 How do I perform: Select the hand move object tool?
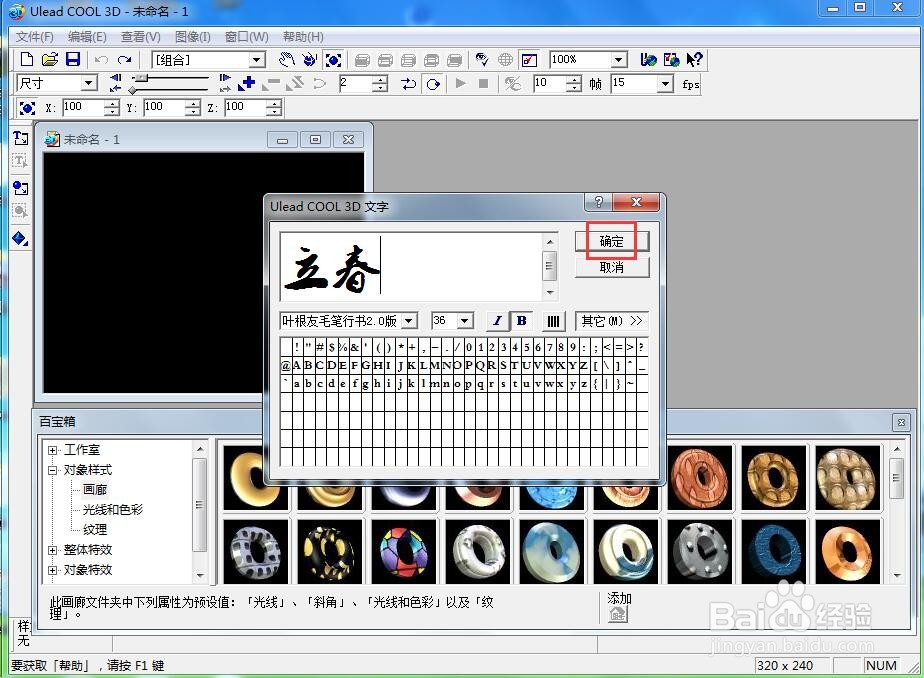tap(286, 59)
